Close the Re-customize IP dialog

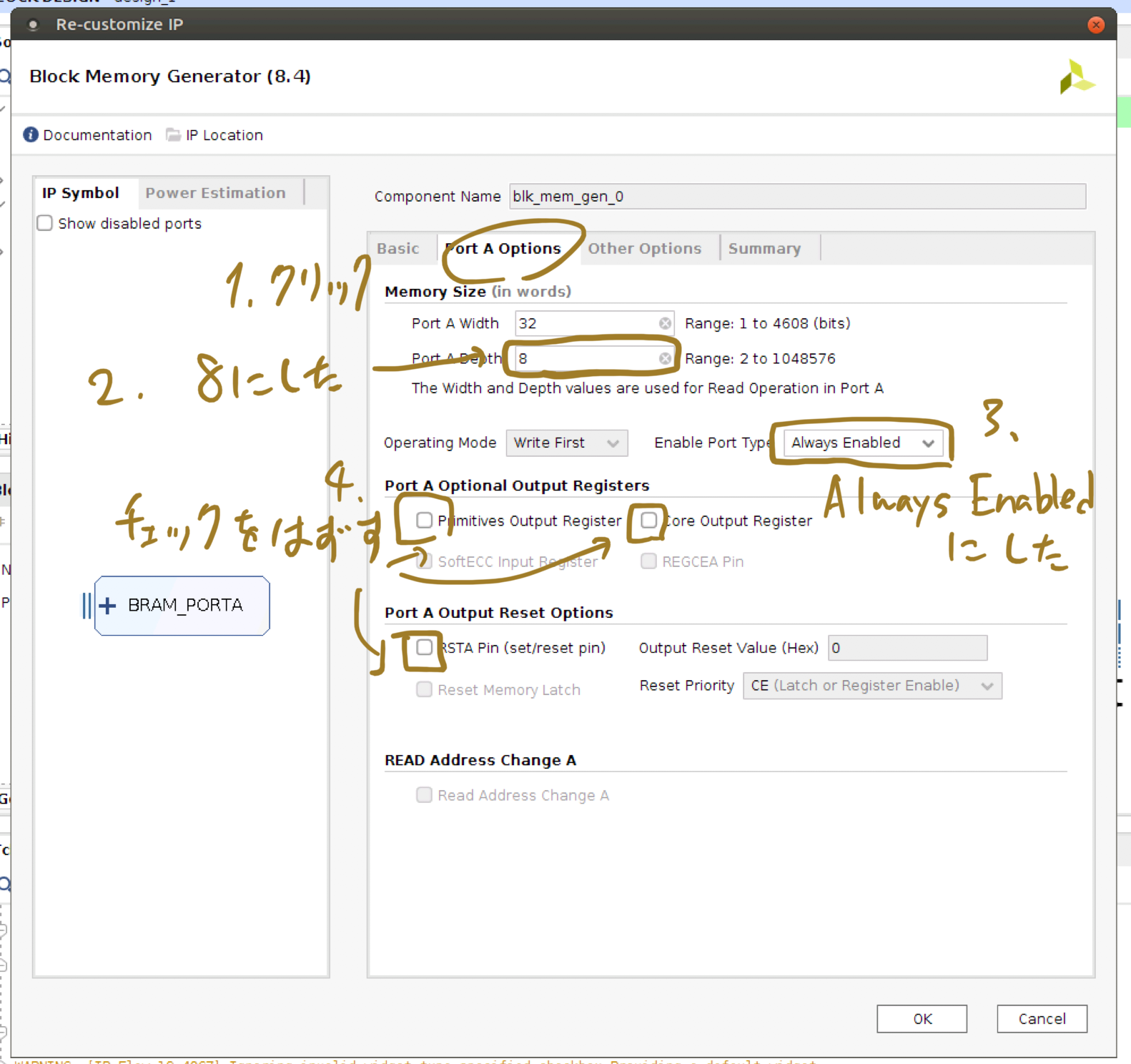click(x=1096, y=25)
